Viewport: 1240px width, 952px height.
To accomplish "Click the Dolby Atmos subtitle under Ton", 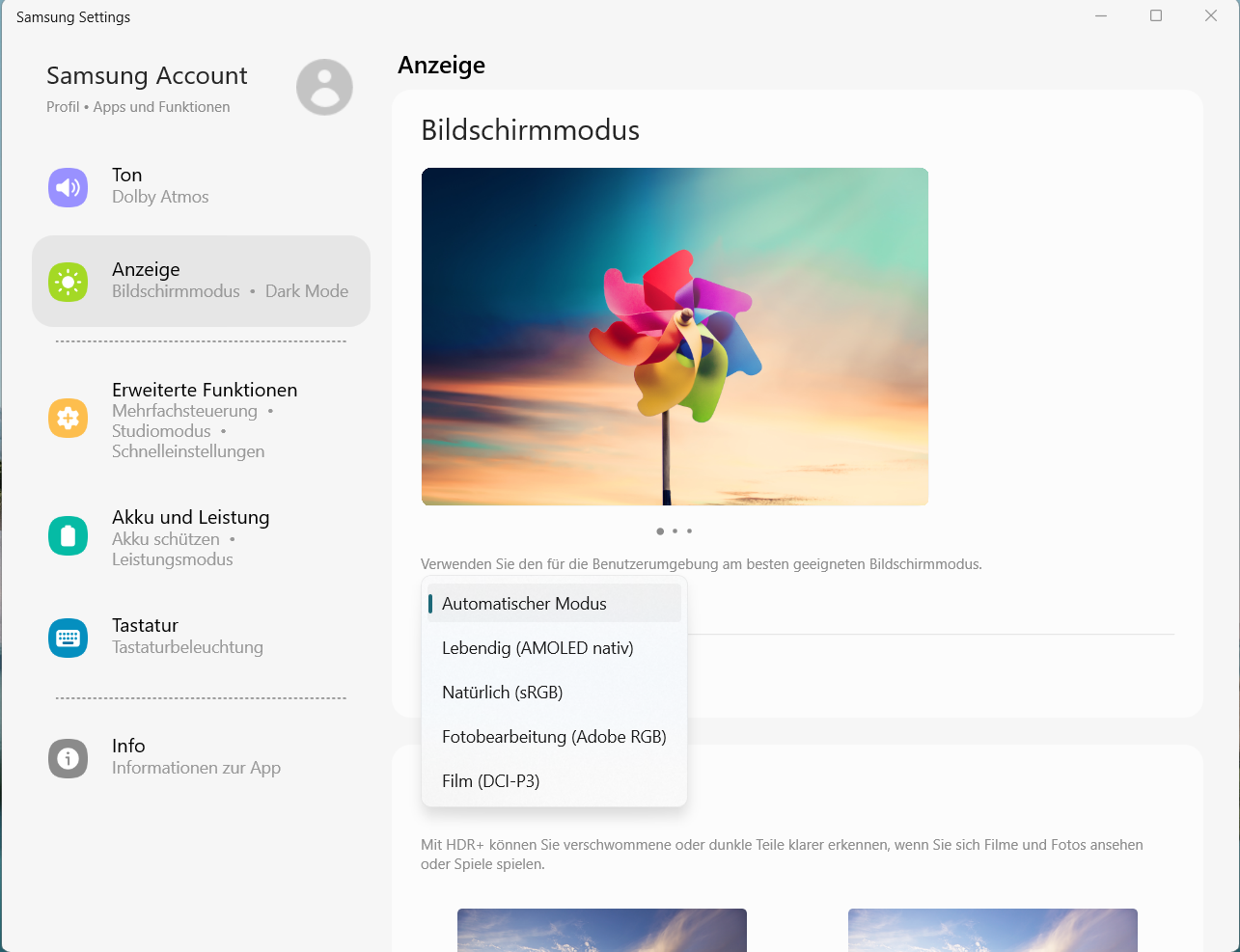I will click(x=160, y=197).
